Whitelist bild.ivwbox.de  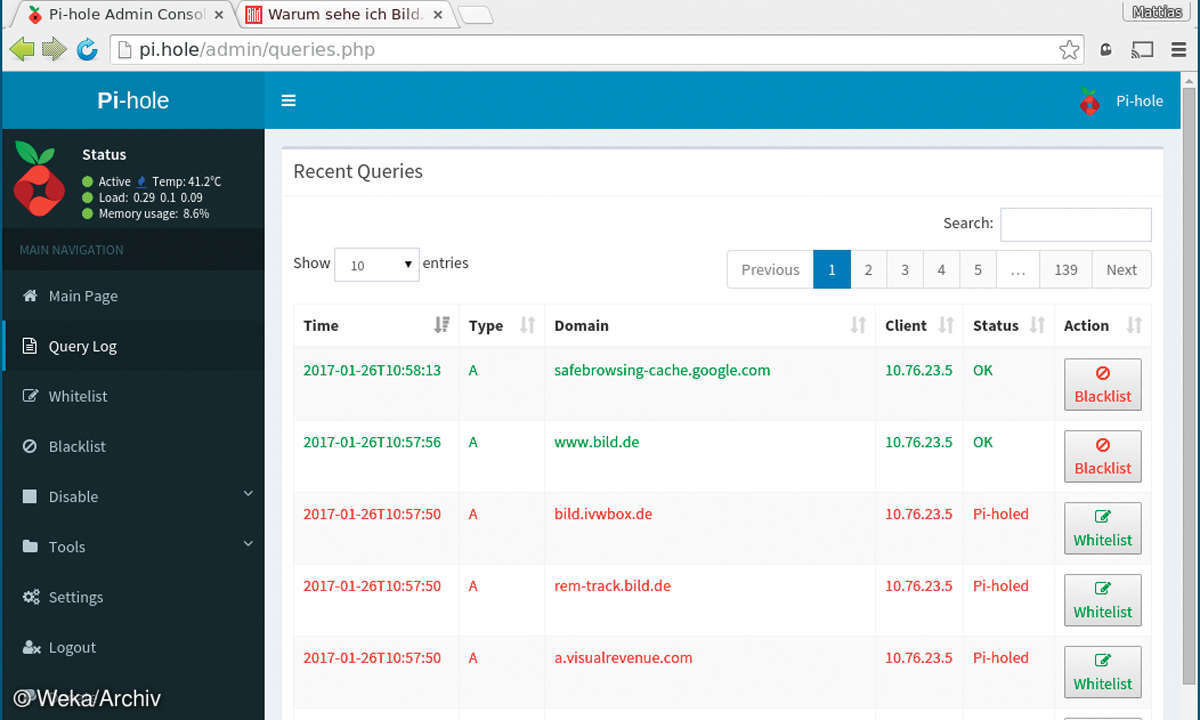1102,528
